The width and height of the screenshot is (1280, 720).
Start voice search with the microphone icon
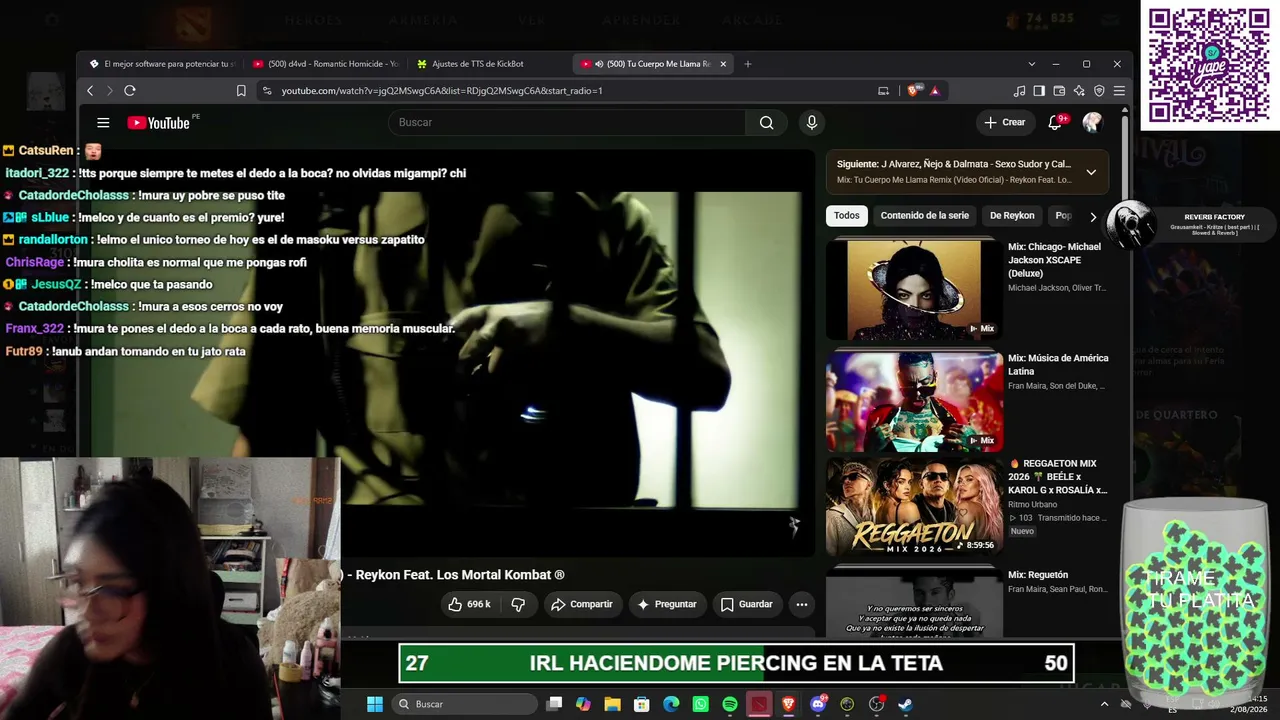point(812,123)
